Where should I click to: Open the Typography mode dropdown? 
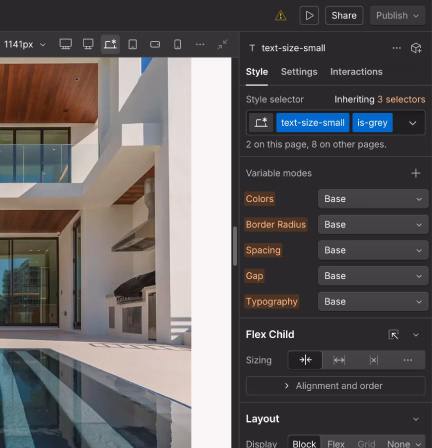[373, 302]
